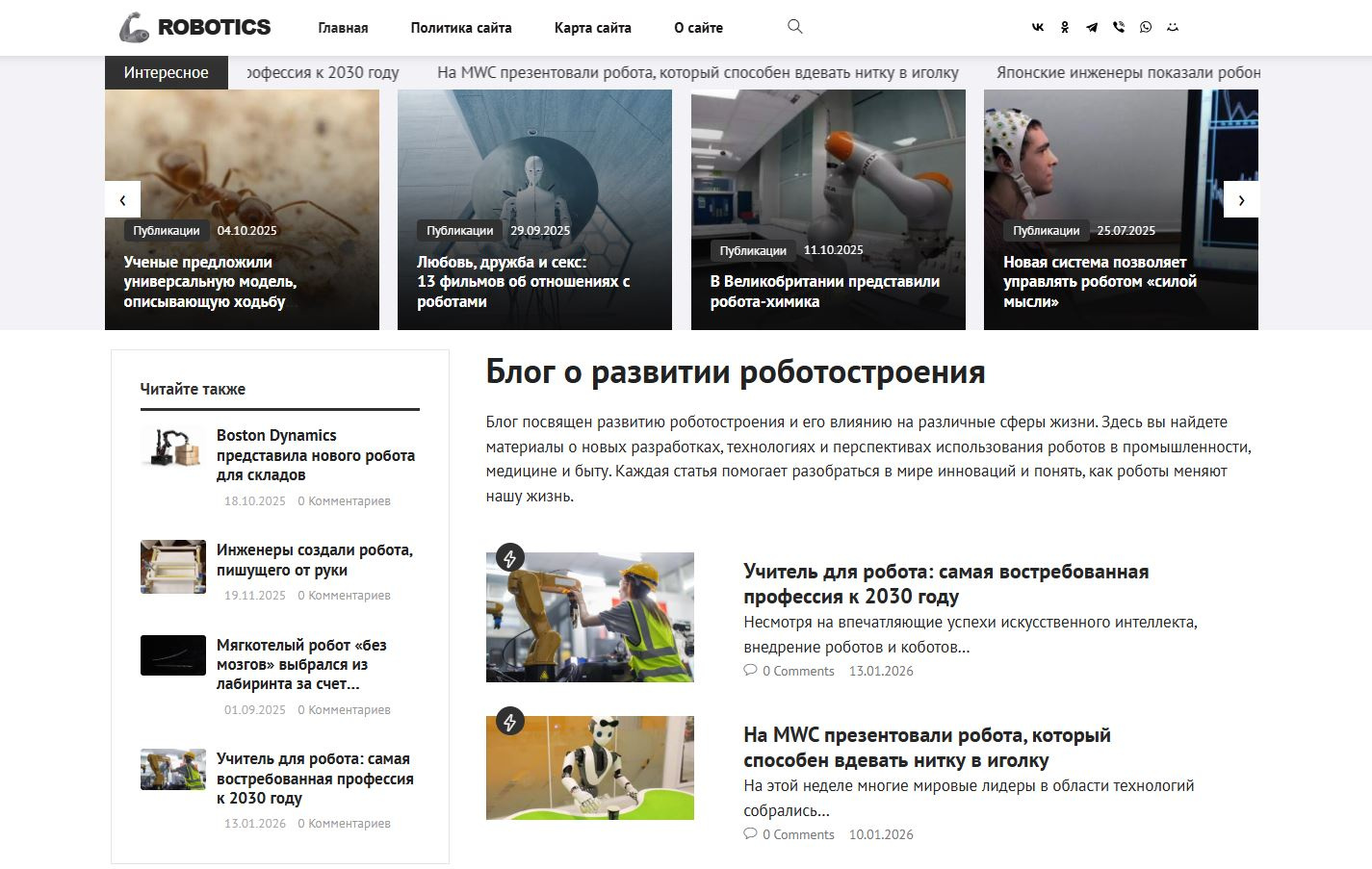Image resolution: width=1372 pixels, height=869 pixels.
Task: Select the Интересное ticker label
Action: coord(167,72)
